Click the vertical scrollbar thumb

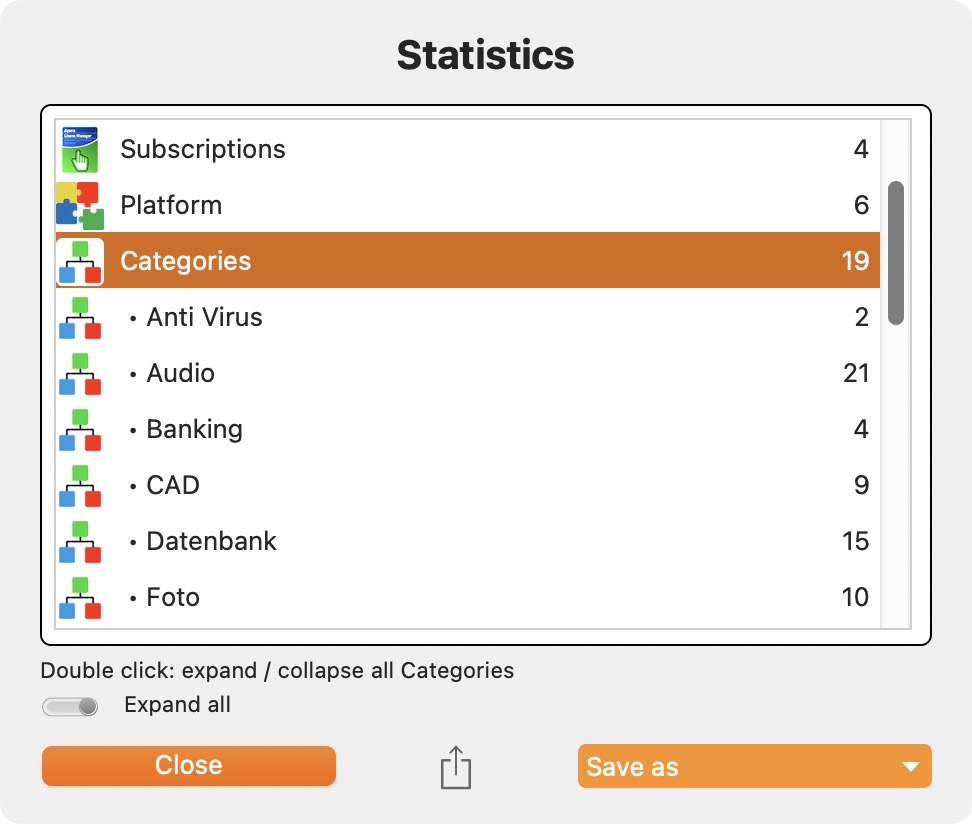tap(896, 253)
